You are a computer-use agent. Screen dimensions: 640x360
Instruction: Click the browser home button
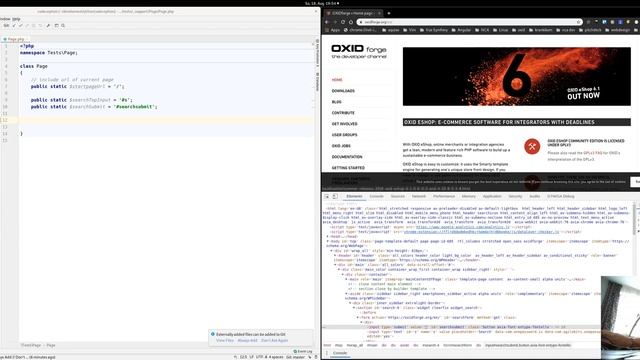click(x=351, y=22)
